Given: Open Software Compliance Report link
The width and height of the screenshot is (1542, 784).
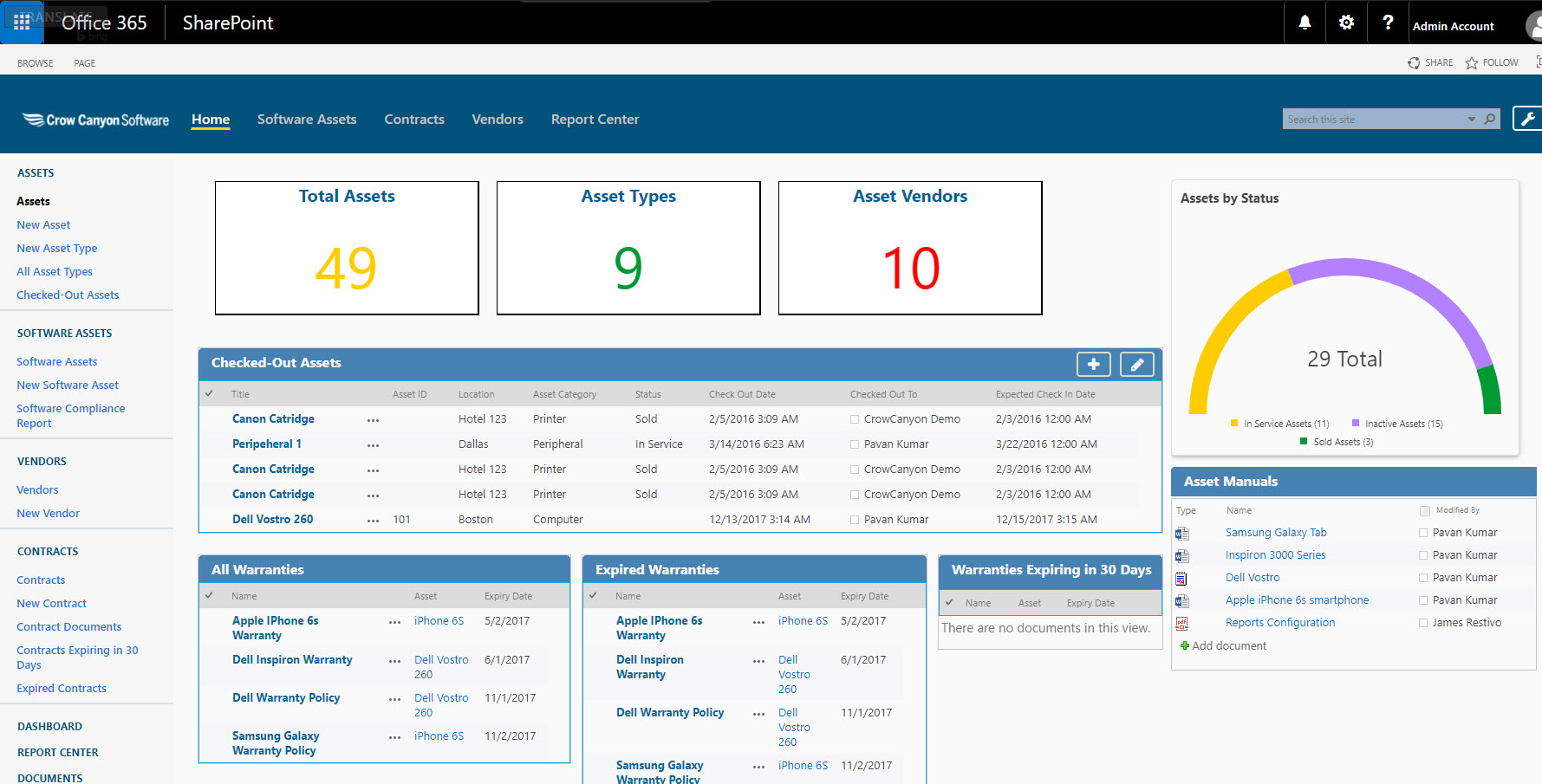Looking at the screenshot, I should pos(70,416).
